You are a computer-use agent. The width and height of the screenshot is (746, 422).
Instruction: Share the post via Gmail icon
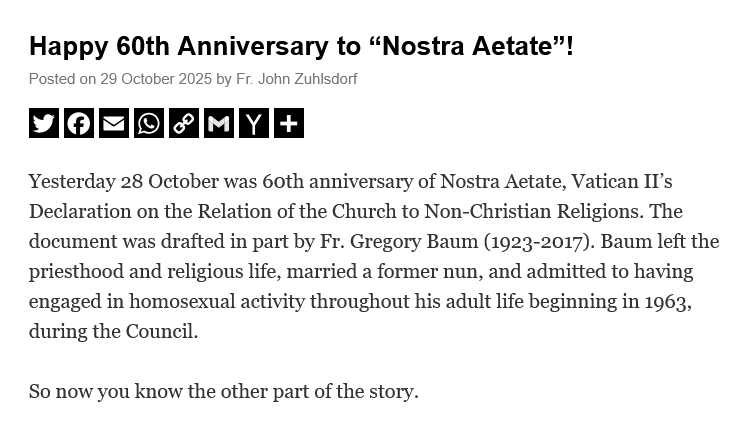(219, 123)
